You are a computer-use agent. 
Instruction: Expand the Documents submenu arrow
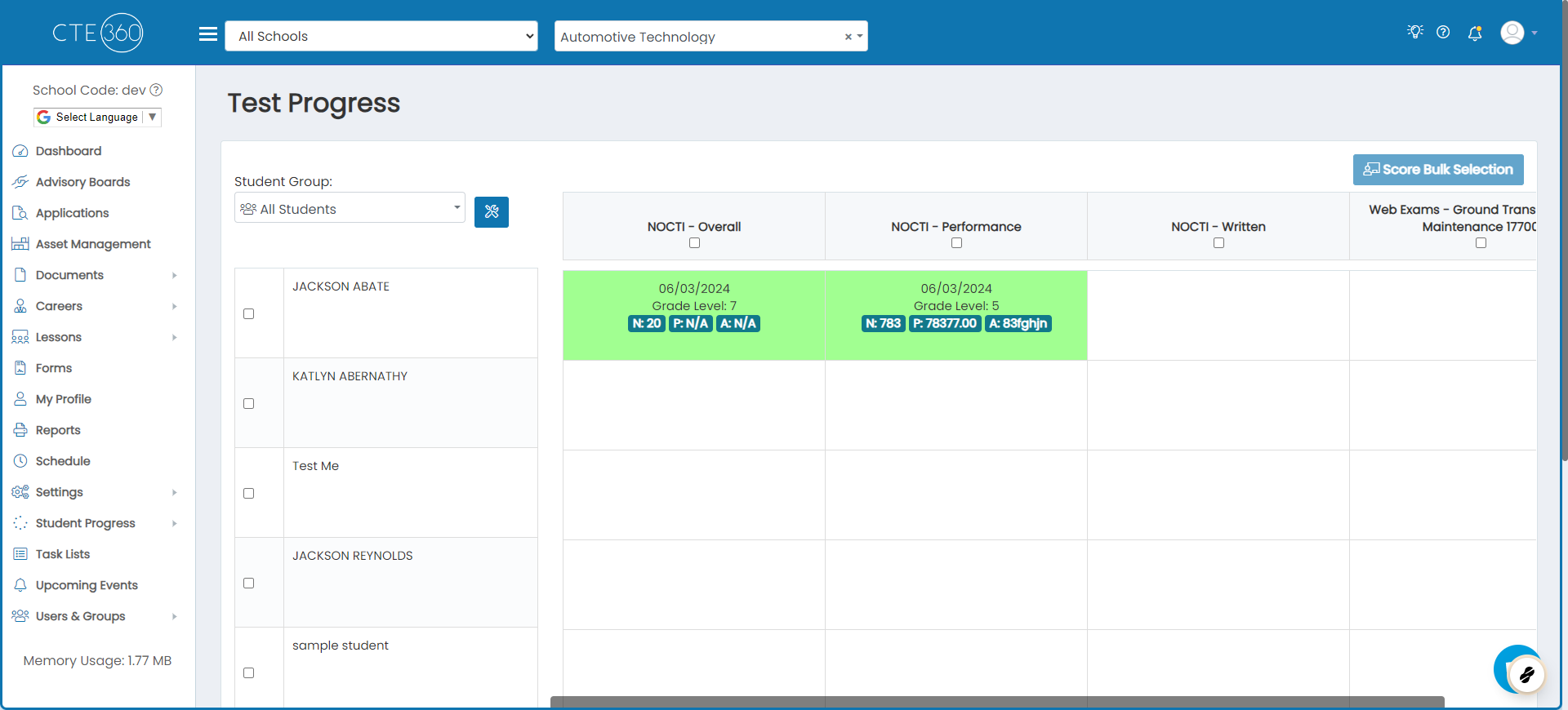[x=175, y=276]
